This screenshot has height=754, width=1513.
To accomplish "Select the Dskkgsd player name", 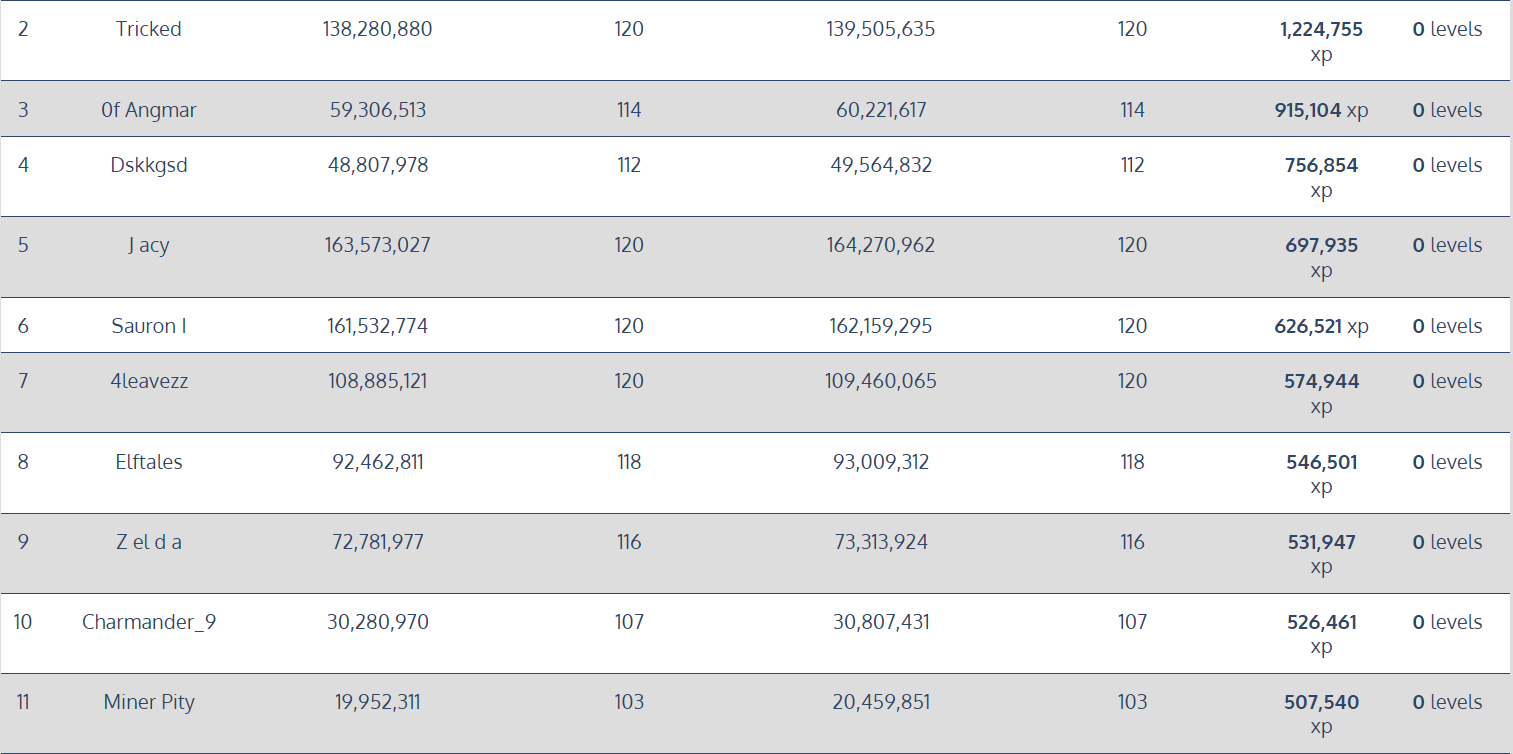I will point(149,165).
